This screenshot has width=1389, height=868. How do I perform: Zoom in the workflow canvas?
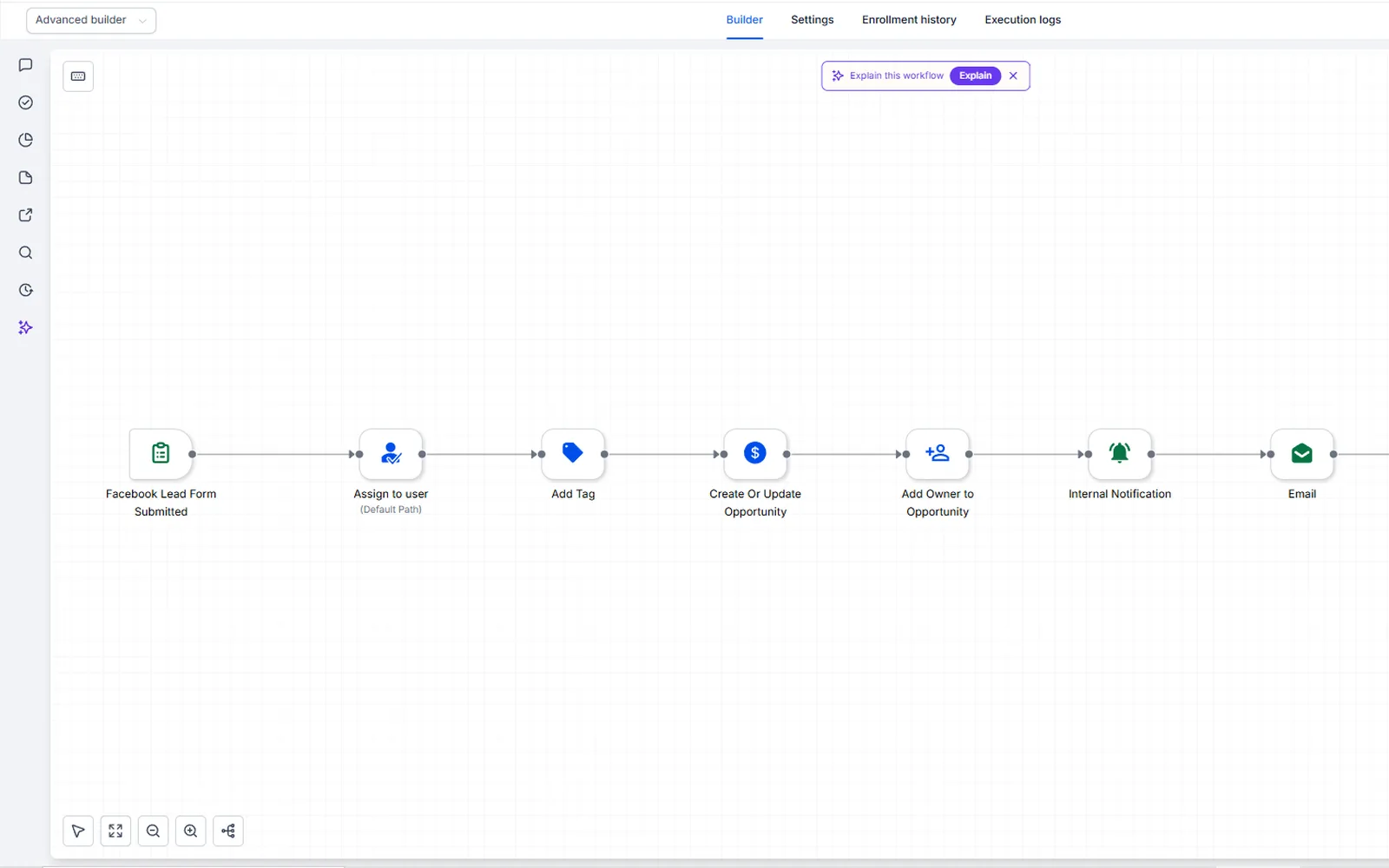(191, 831)
